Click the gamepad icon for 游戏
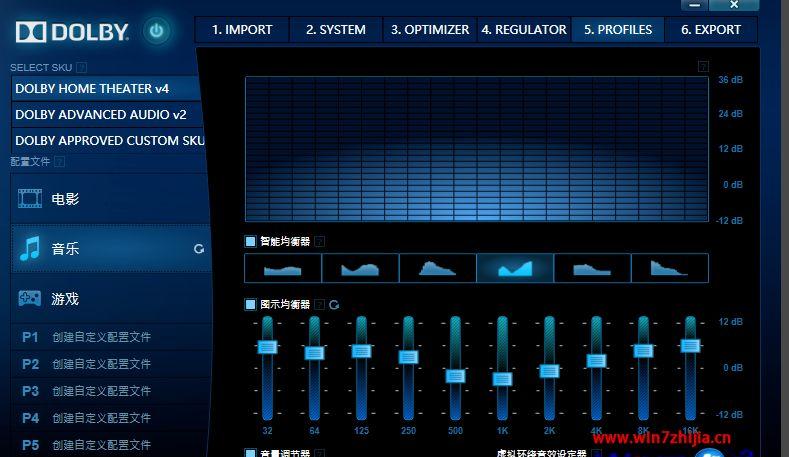 (x=30, y=298)
